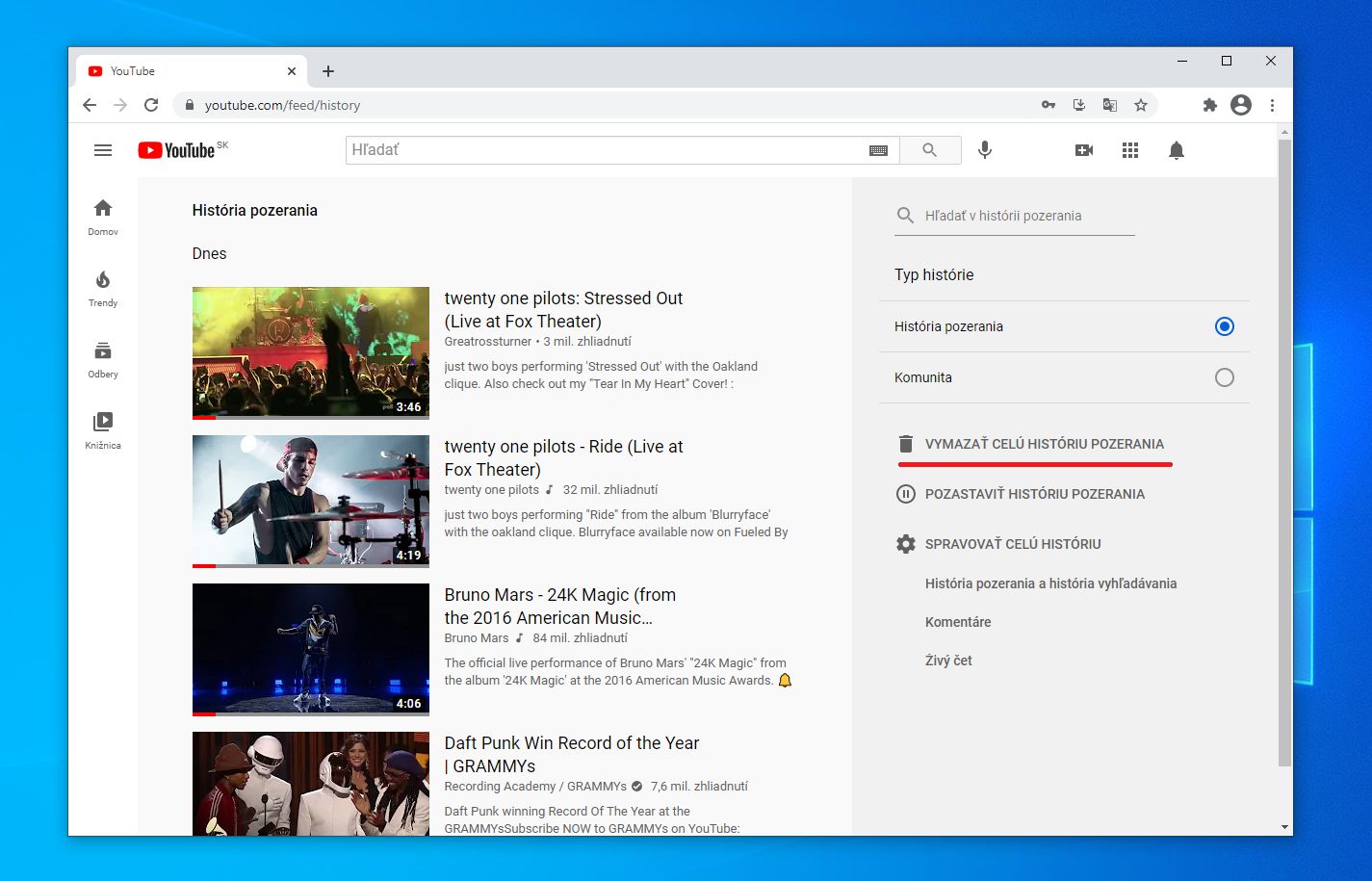Open the Daft Punk GRAMMYs thumbnail

pyautogui.click(x=311, y=784)
